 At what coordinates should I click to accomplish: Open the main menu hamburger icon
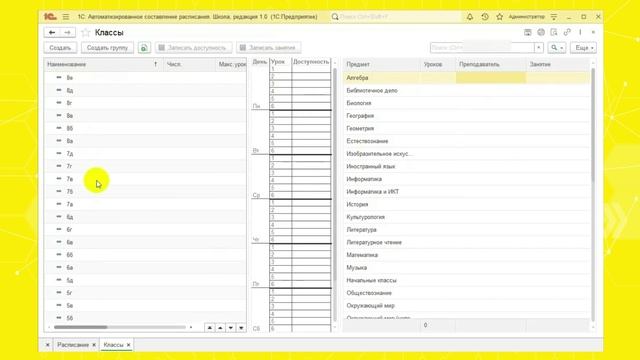coord(66,17)
